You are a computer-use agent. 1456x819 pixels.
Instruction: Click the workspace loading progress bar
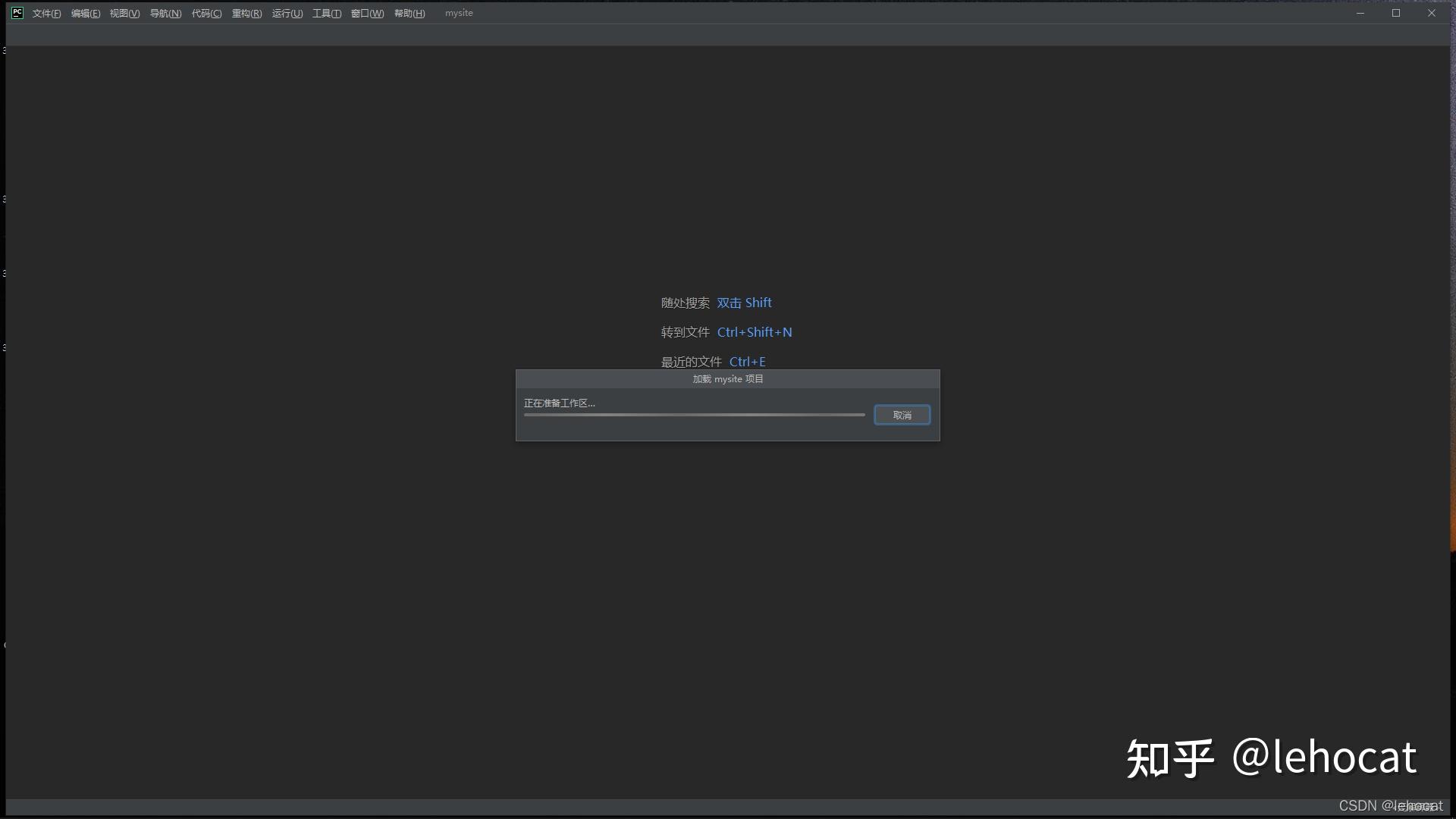694,415
